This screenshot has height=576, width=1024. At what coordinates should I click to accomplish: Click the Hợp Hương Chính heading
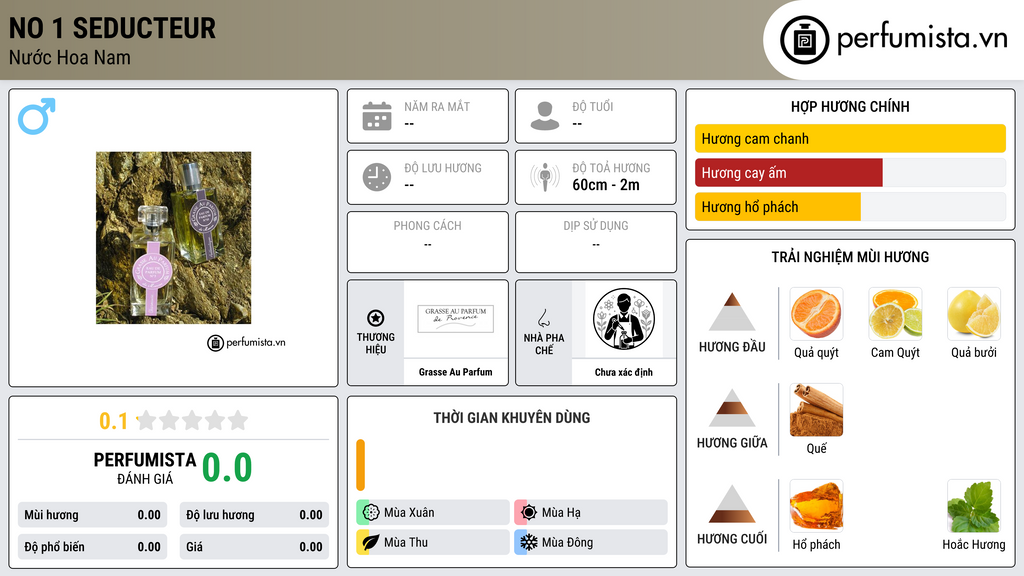coord(850,106)
